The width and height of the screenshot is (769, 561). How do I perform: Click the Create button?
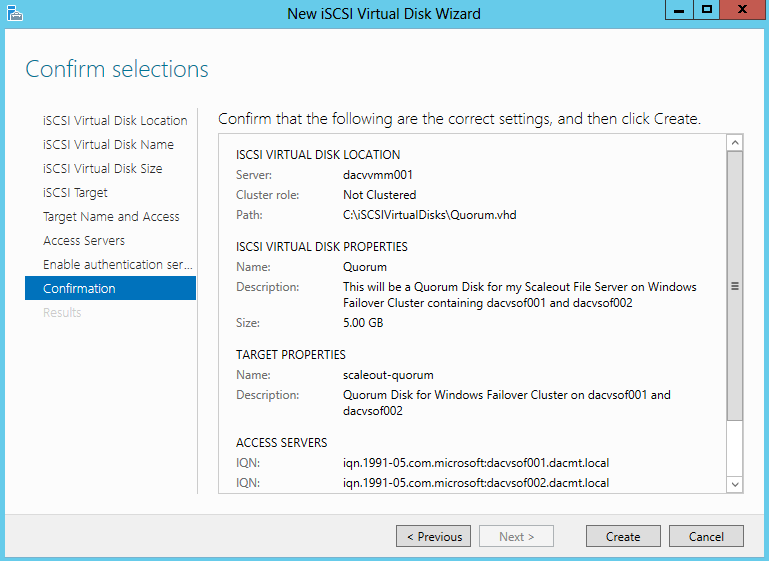623,536
